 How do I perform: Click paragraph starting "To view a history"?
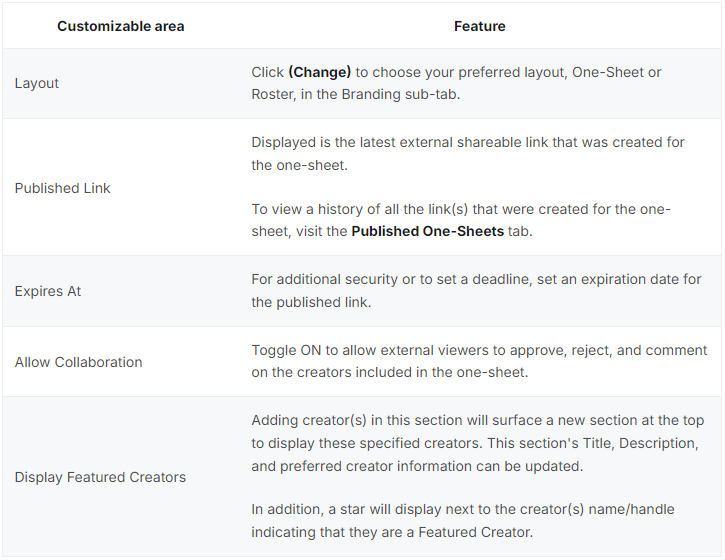click(460, 220)
